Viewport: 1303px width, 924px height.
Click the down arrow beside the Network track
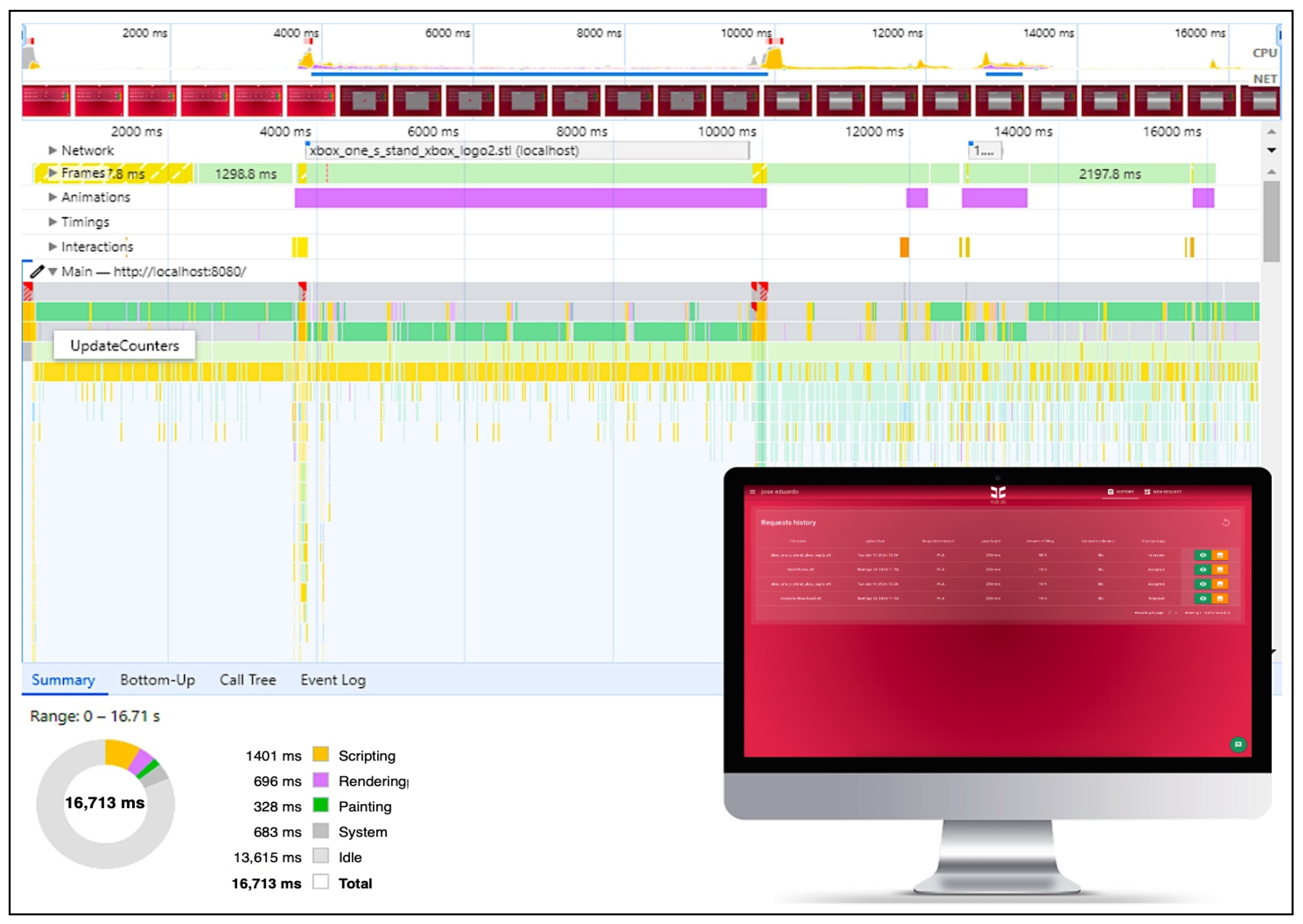click(1272, 150)
